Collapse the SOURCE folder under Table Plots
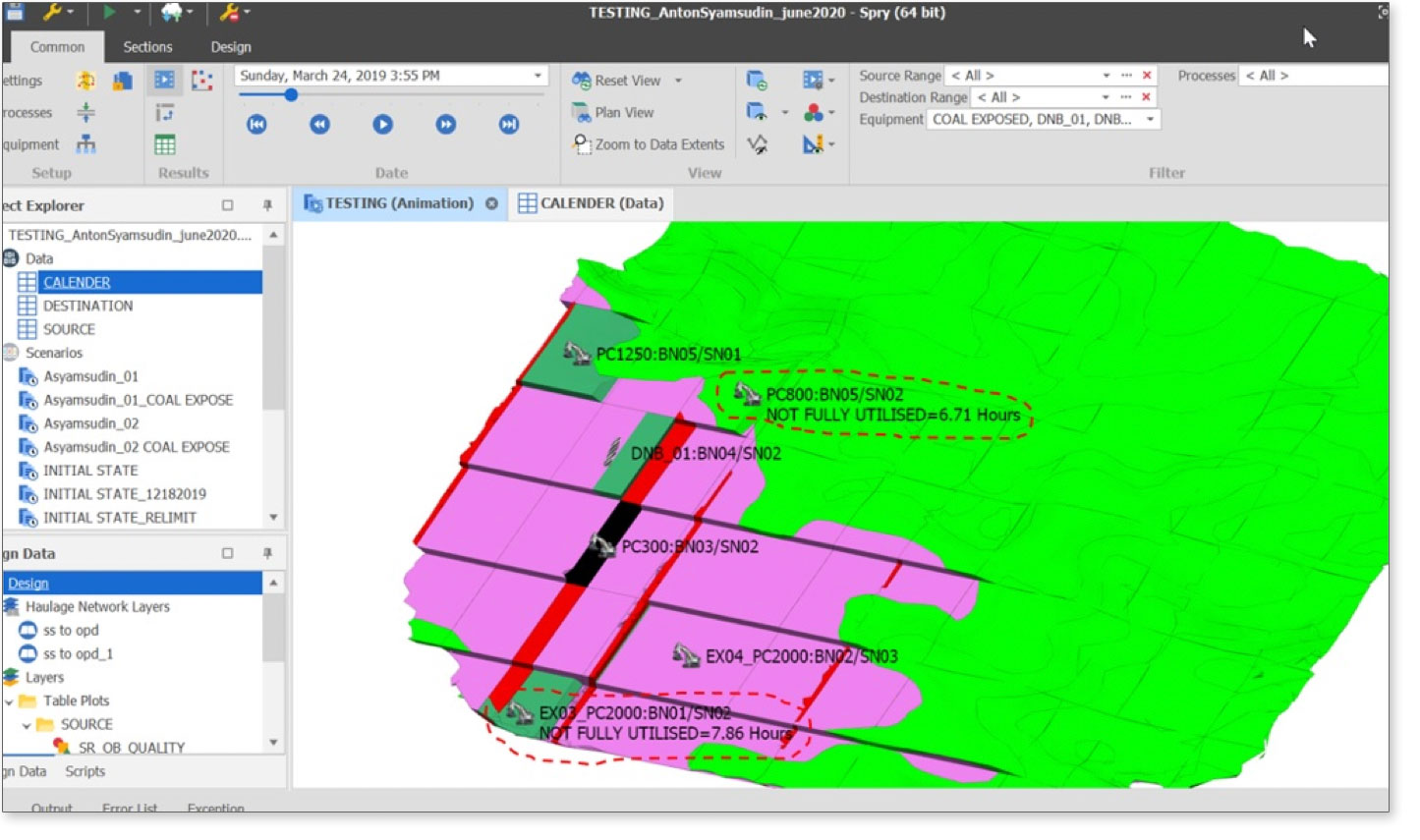The image size is (1420, 840). point(27,724)
